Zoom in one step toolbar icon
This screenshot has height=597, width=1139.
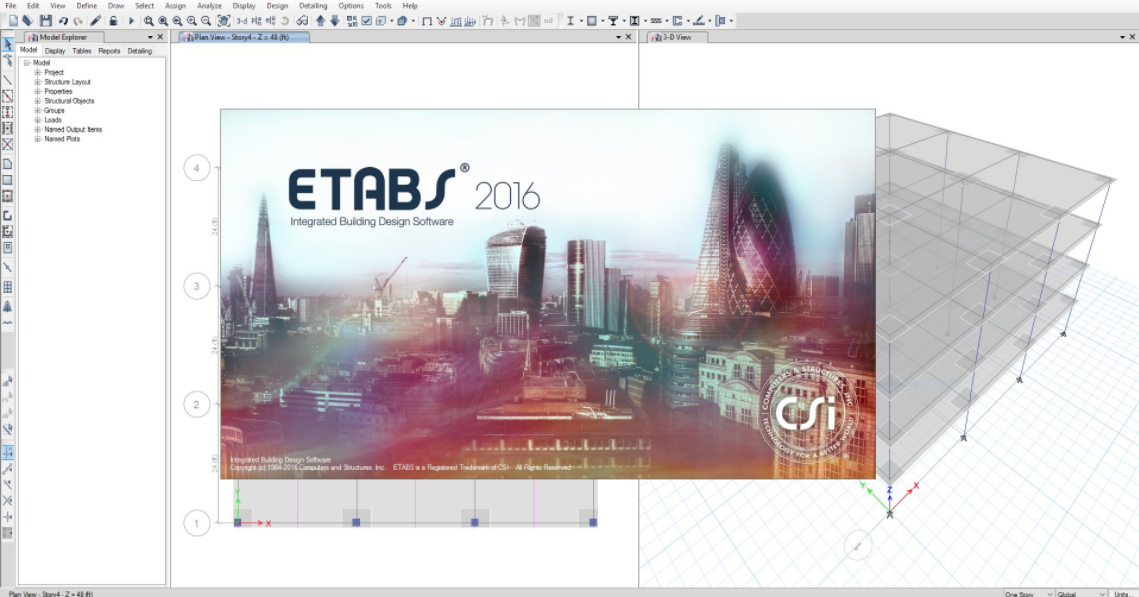click(192, 21)
